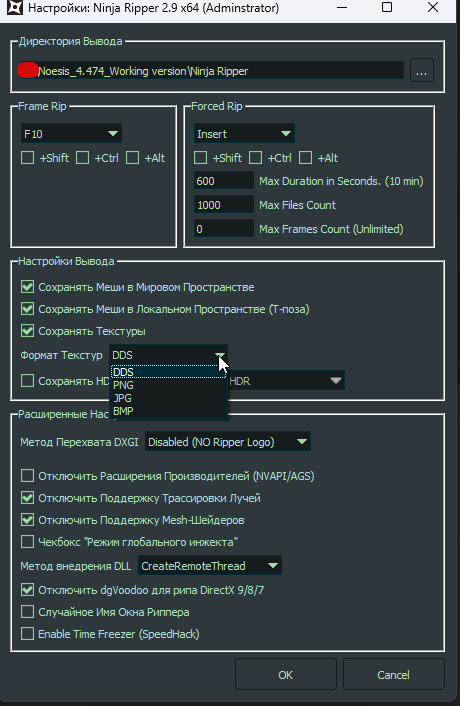Click the Max Frames Count field

(x=224, y=229)
